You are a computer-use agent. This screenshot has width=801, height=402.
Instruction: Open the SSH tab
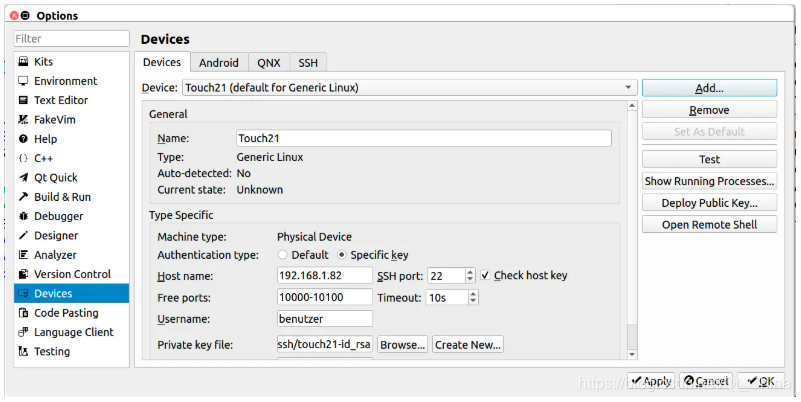pos(308,63)
